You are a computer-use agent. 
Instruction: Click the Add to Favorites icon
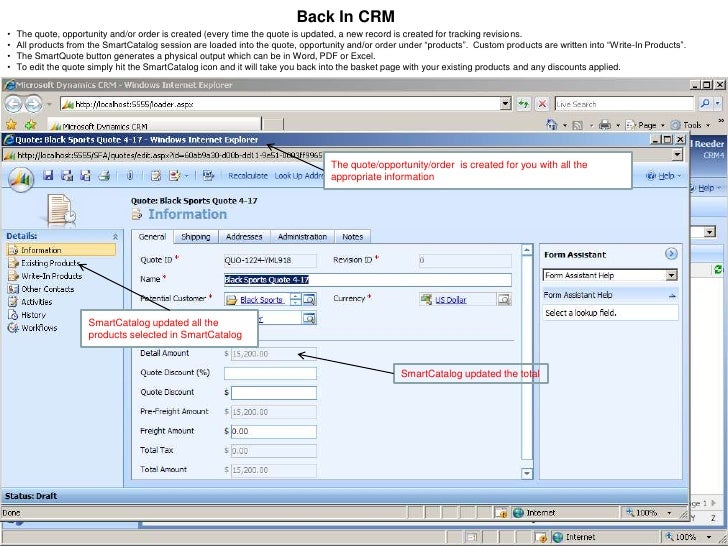pos(31,124)
